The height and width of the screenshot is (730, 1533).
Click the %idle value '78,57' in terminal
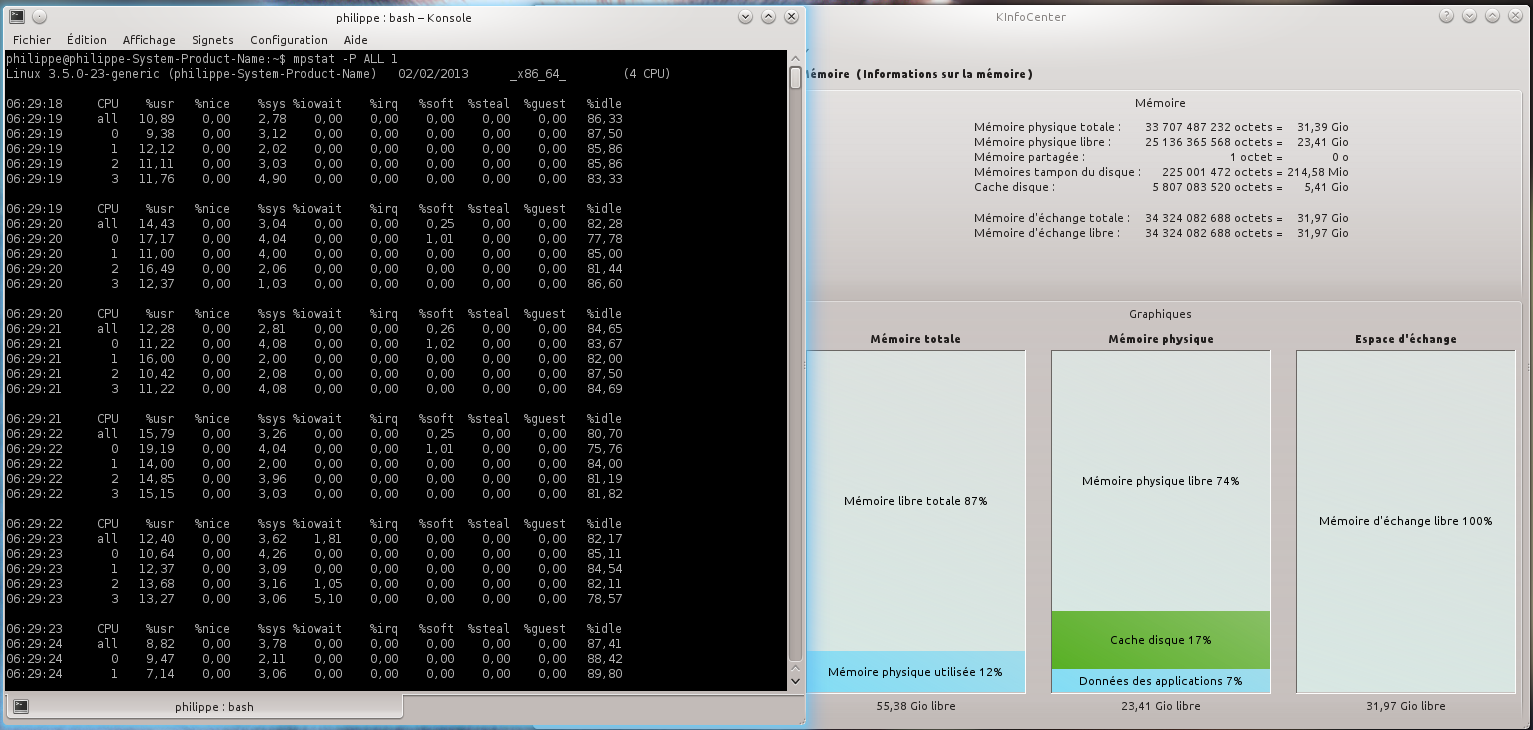605,599
